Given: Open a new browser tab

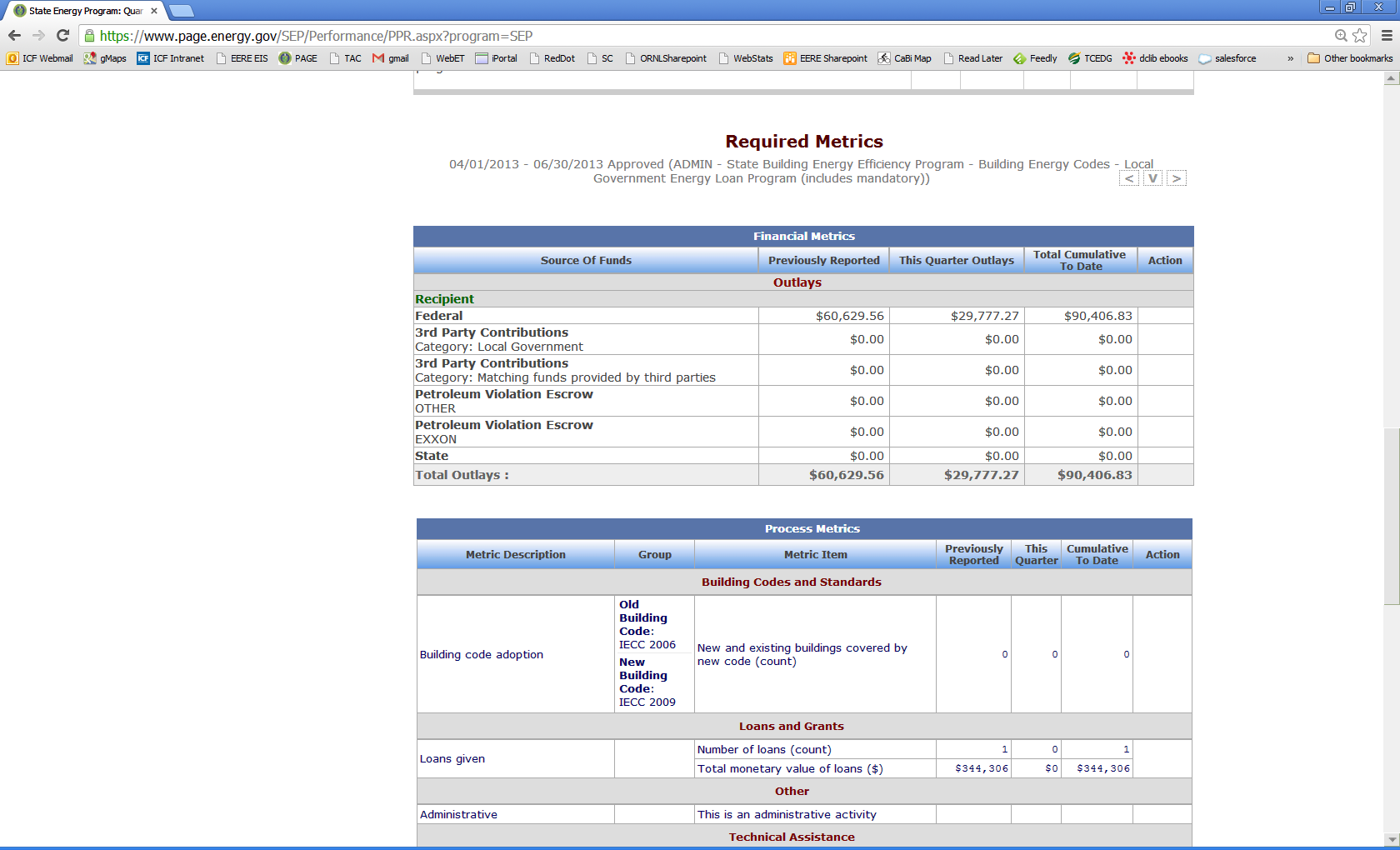Looking at the screenshot, I should 181,11.
